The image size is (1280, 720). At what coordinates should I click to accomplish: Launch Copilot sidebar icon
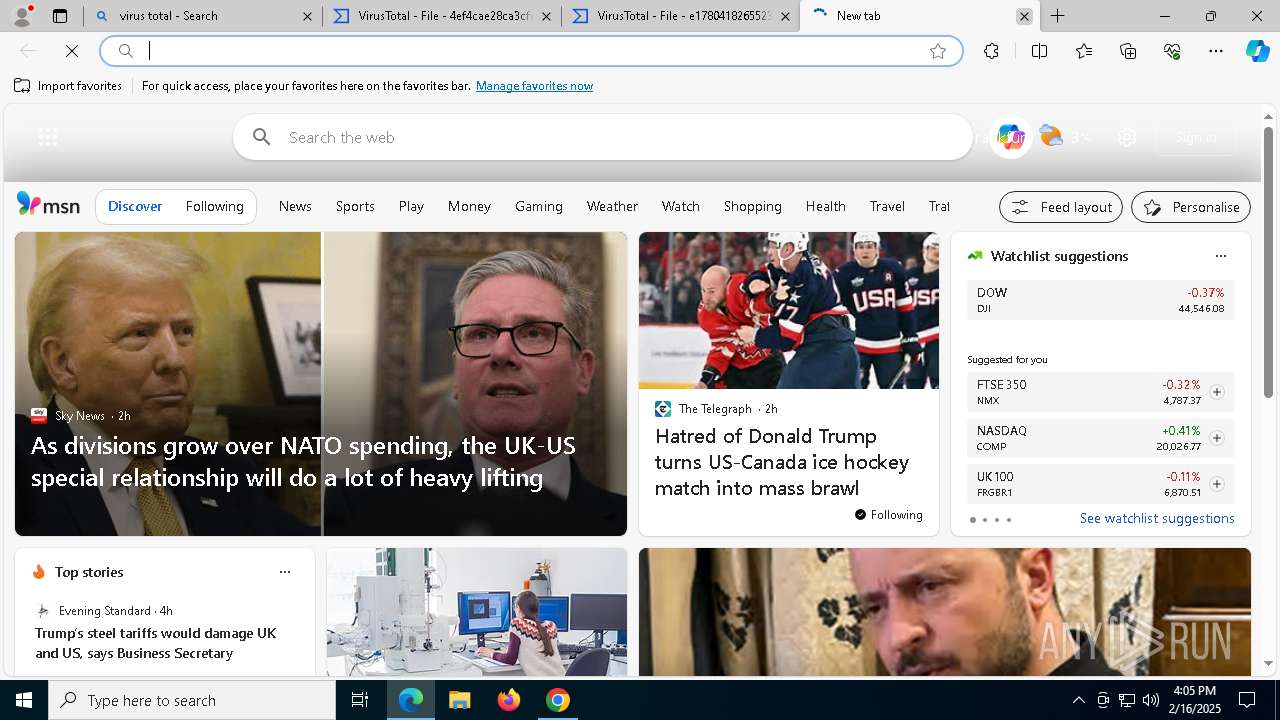coord(1257,51)
